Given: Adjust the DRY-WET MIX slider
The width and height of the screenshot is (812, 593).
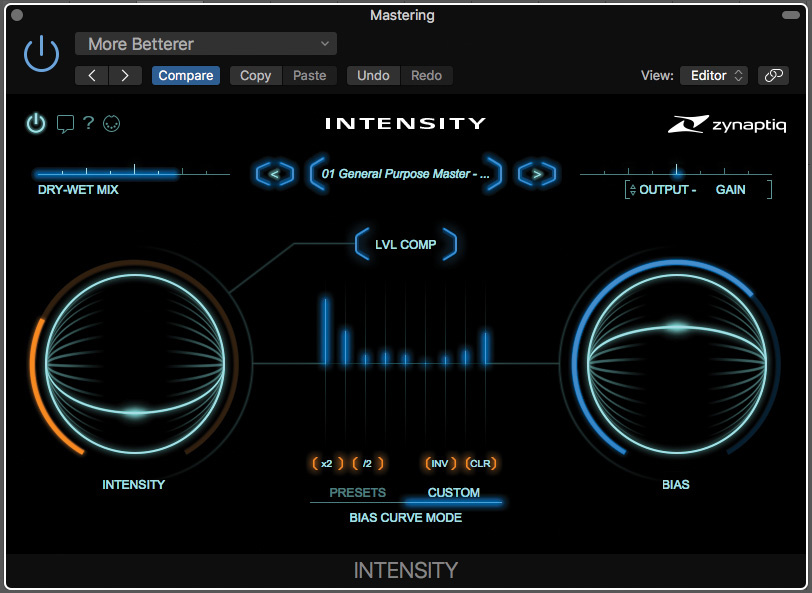Looking at the screenshot, I should coord(133,172).
